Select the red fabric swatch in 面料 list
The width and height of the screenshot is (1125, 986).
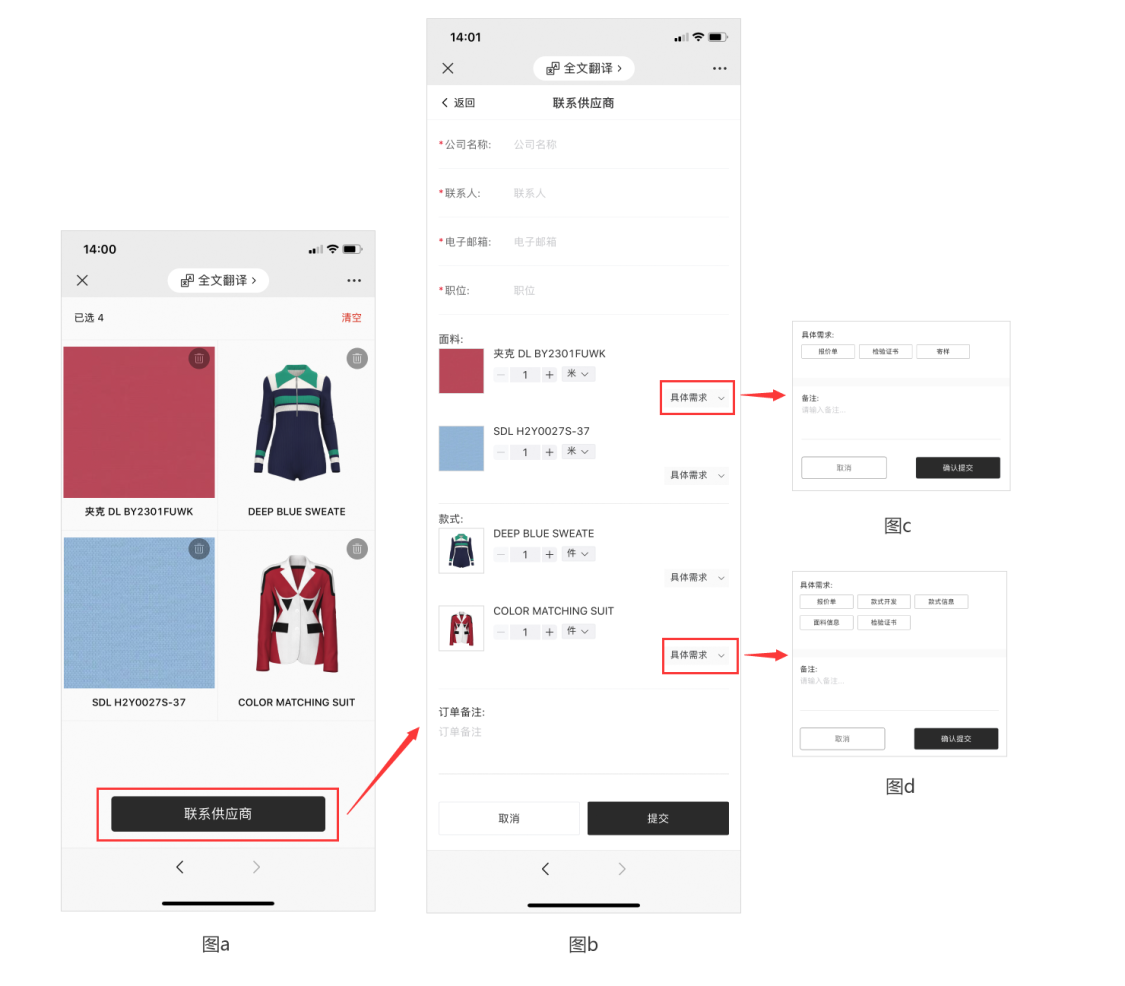coord(461,371)
